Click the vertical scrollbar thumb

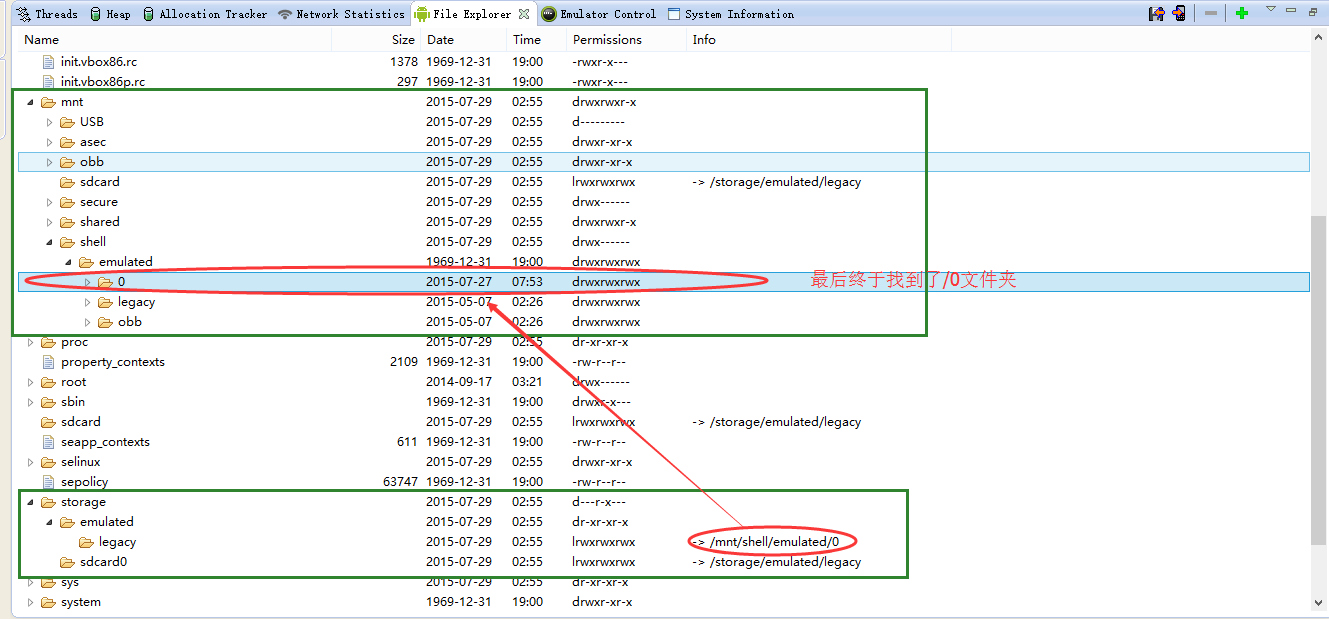coord(1319,378)
